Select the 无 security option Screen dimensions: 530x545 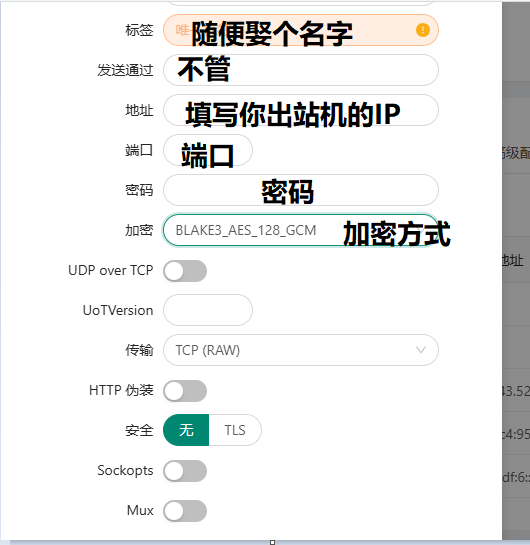(x=186, y=430)
